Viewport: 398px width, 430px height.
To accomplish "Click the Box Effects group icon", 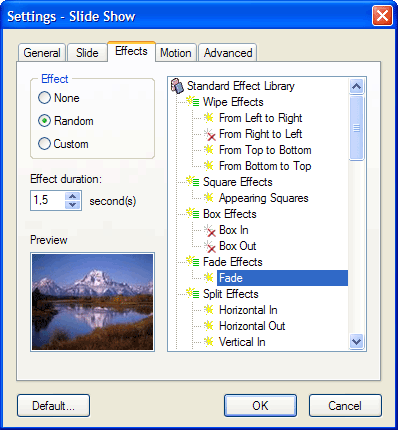I will (193, 213).
